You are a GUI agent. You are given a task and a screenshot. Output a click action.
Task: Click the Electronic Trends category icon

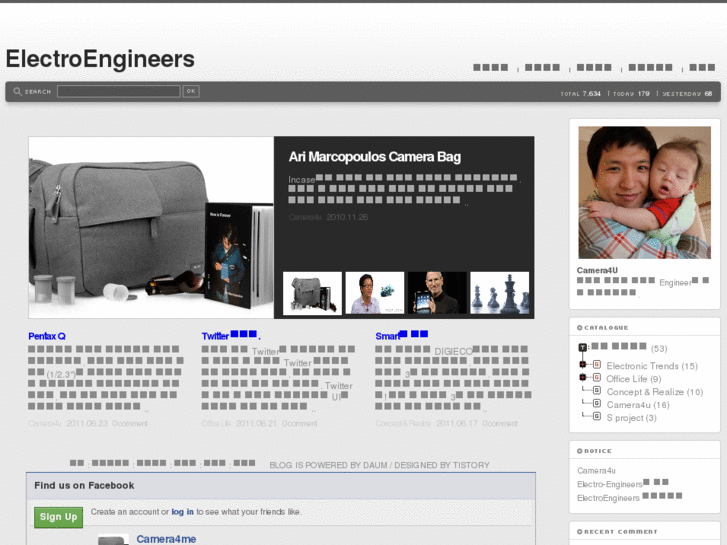tap(597, 365)
